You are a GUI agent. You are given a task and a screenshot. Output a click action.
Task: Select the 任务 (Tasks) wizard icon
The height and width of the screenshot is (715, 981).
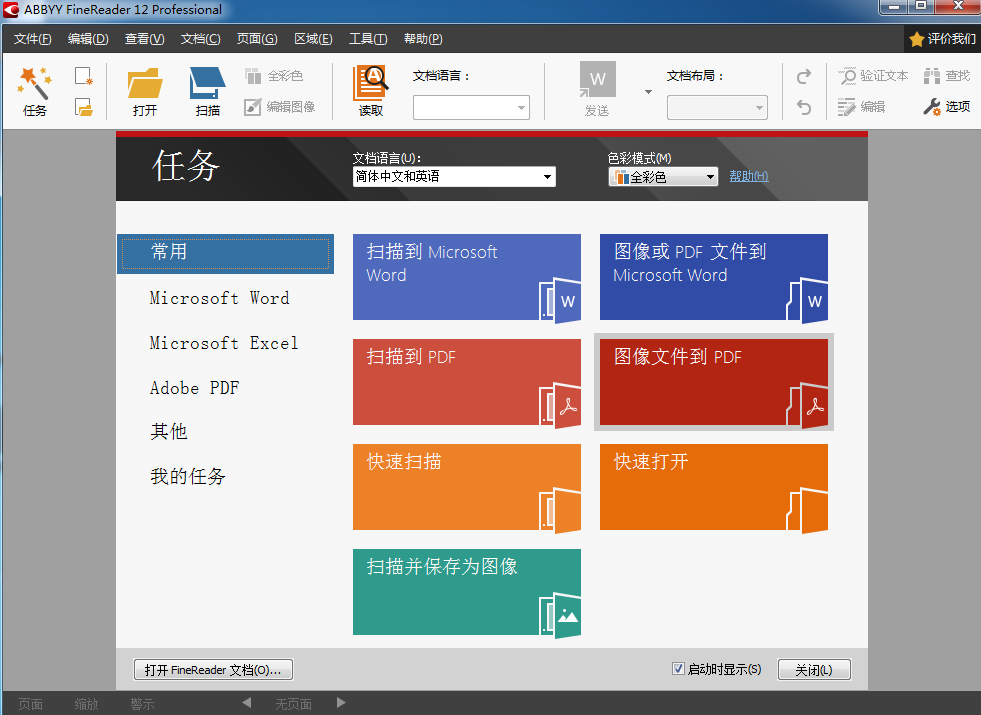[33, 88]
